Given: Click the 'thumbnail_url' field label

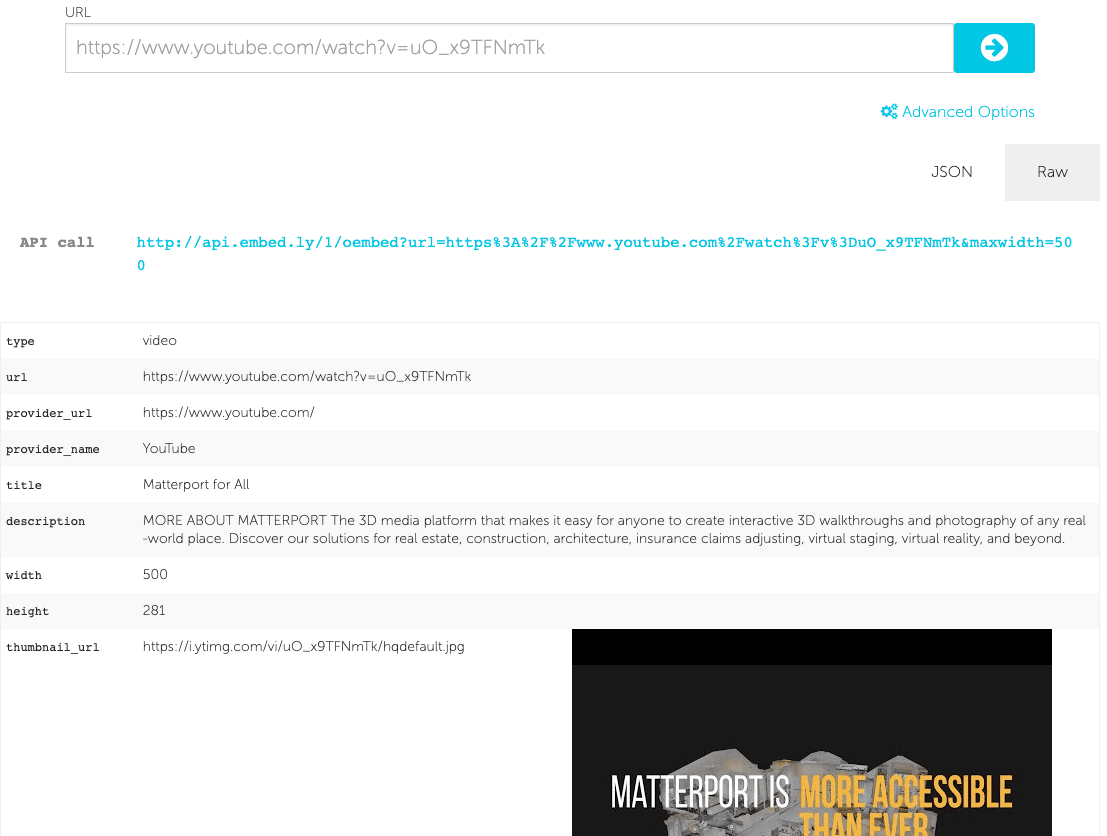Looking at the screenshot, I should (52, 647).
